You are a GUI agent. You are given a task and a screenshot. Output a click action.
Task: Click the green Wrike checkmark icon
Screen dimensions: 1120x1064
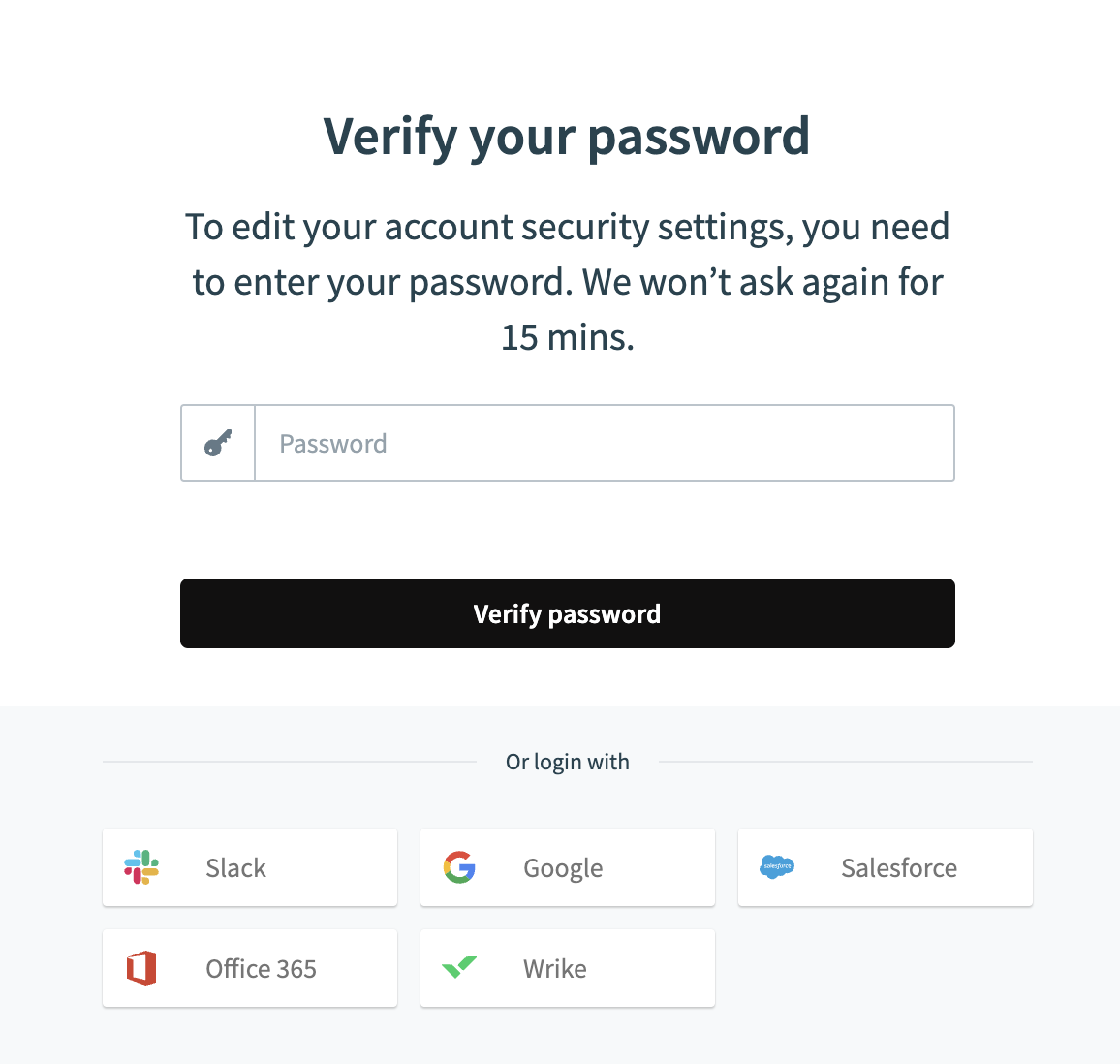(459, 967)
